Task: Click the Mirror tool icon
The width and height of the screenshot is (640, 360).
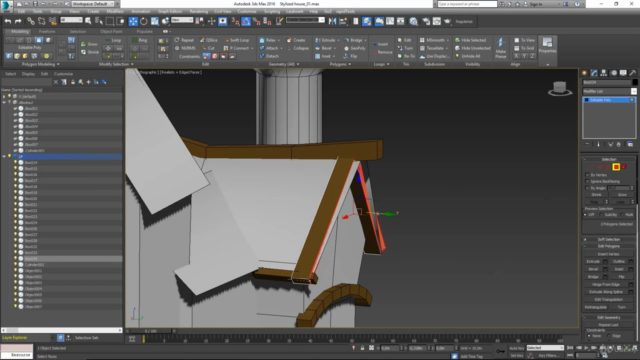Action: coord(332,21)
